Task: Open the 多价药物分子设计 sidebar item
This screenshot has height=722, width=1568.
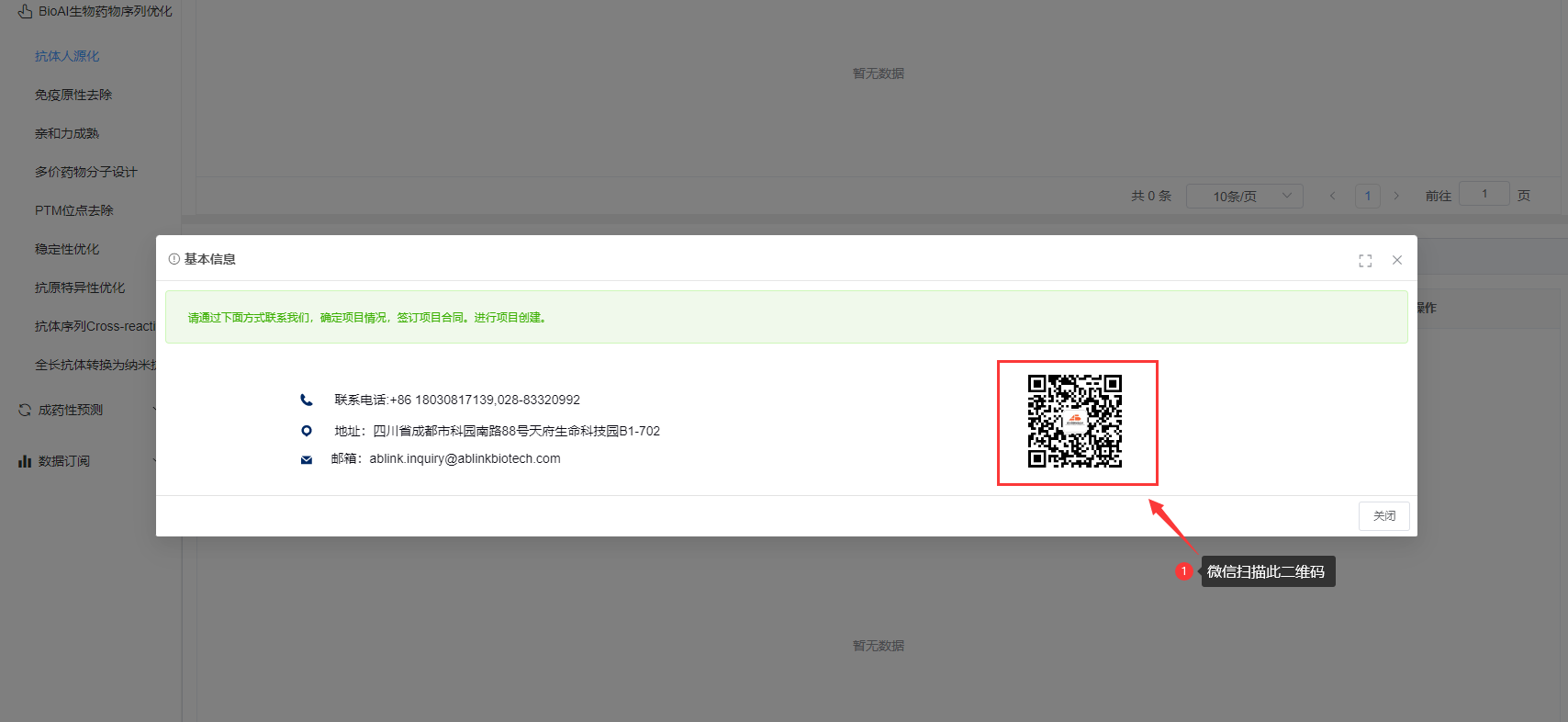Action: click(x=86, y=172)
